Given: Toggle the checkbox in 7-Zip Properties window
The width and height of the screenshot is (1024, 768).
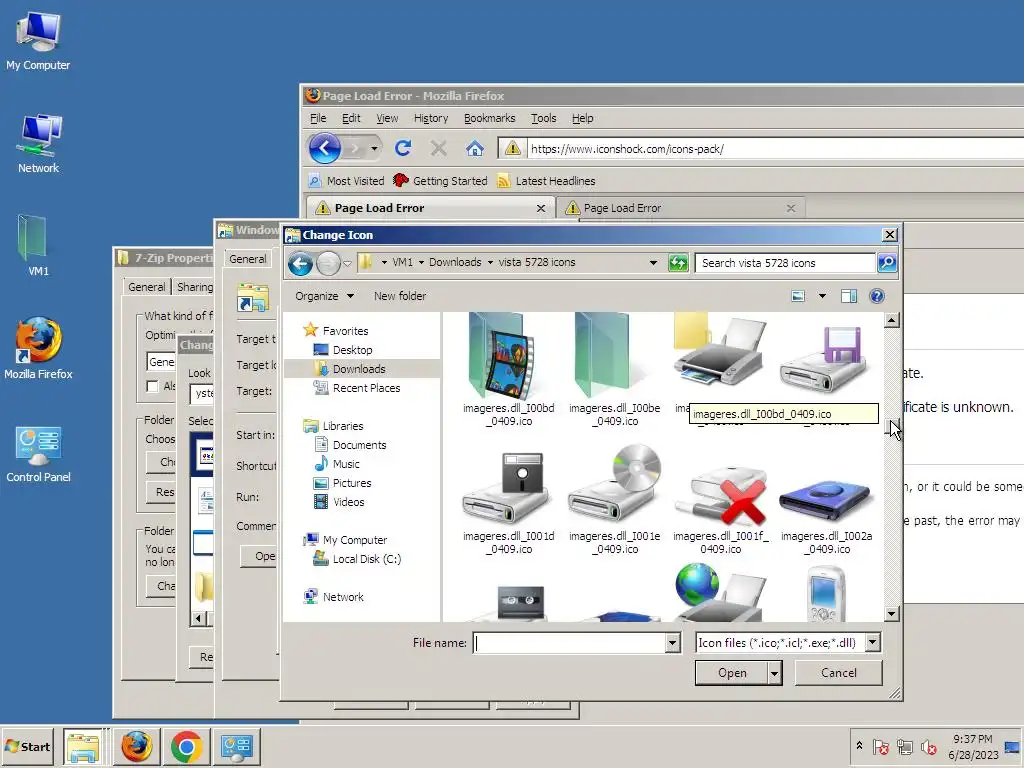Looking at the screenshot, I should click(152, 386).
